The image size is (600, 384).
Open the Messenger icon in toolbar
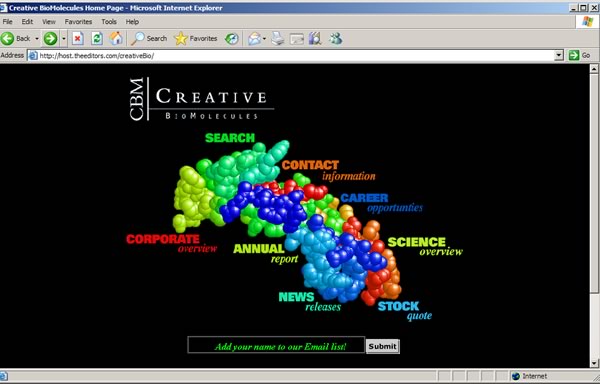[x=336, y=38]
